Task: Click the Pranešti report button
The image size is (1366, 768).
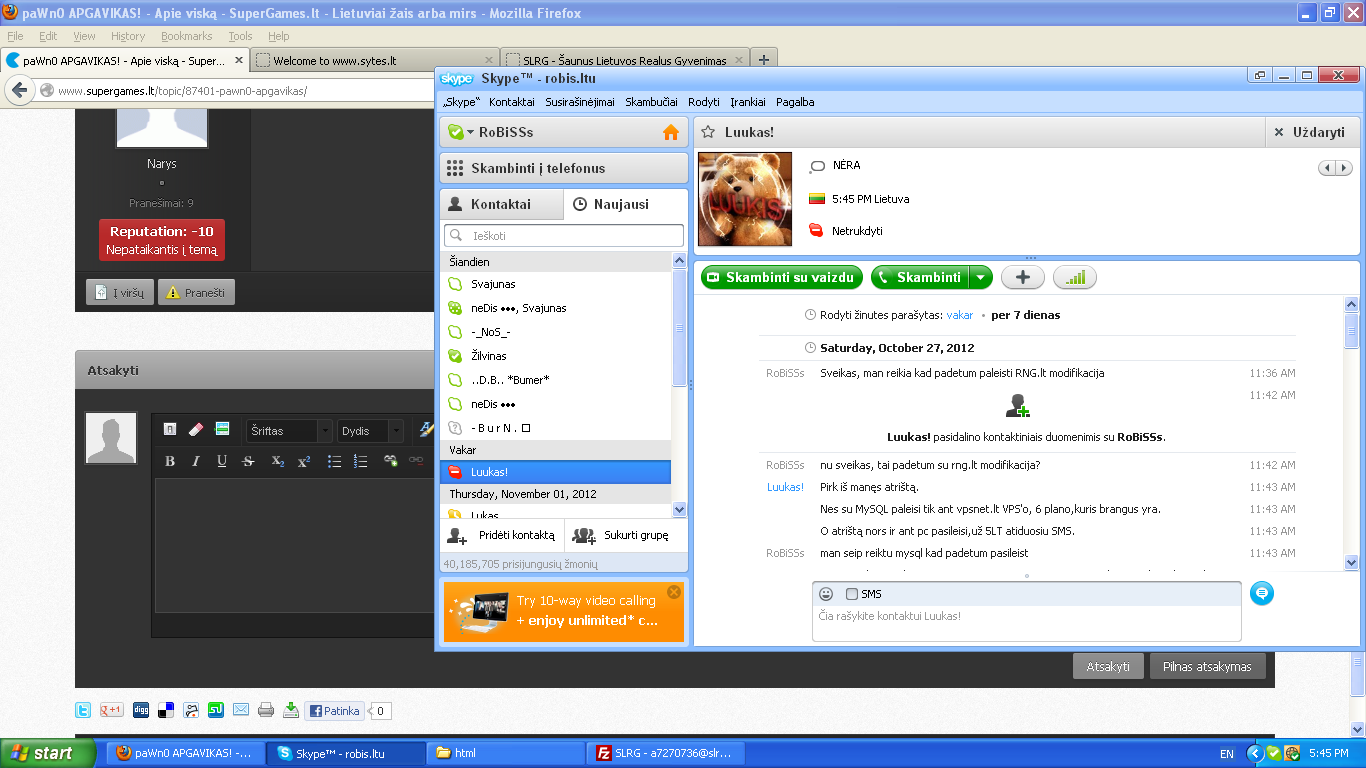Action: 196,292
